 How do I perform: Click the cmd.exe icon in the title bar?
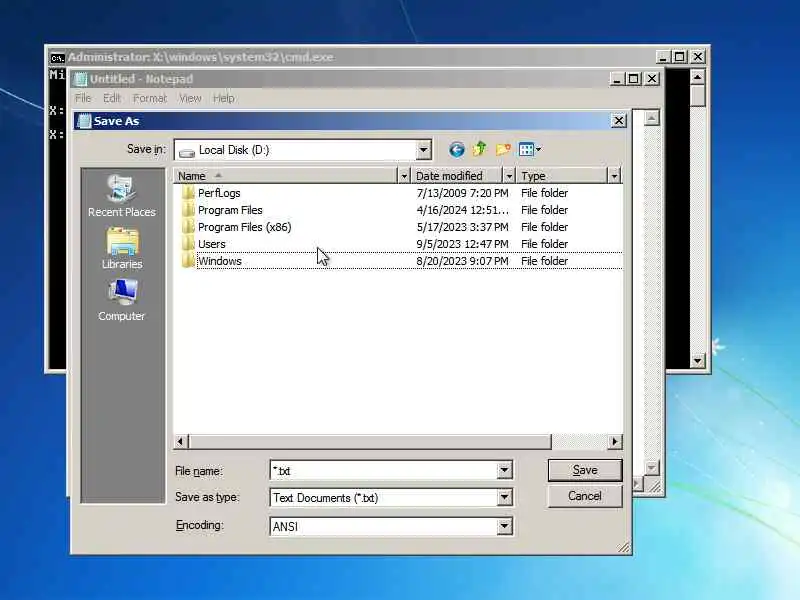[57, 57]
